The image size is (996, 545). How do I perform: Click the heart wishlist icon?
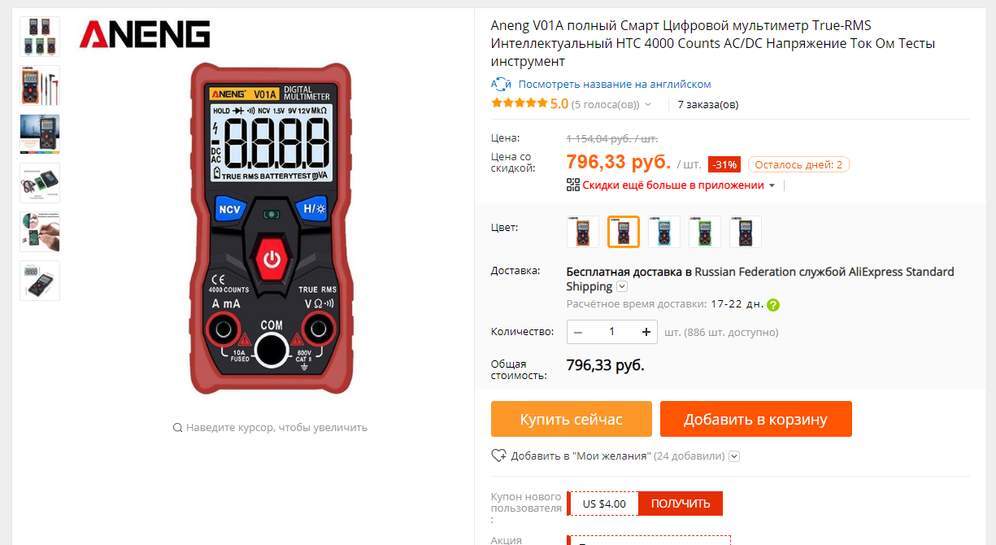(499, 455)
